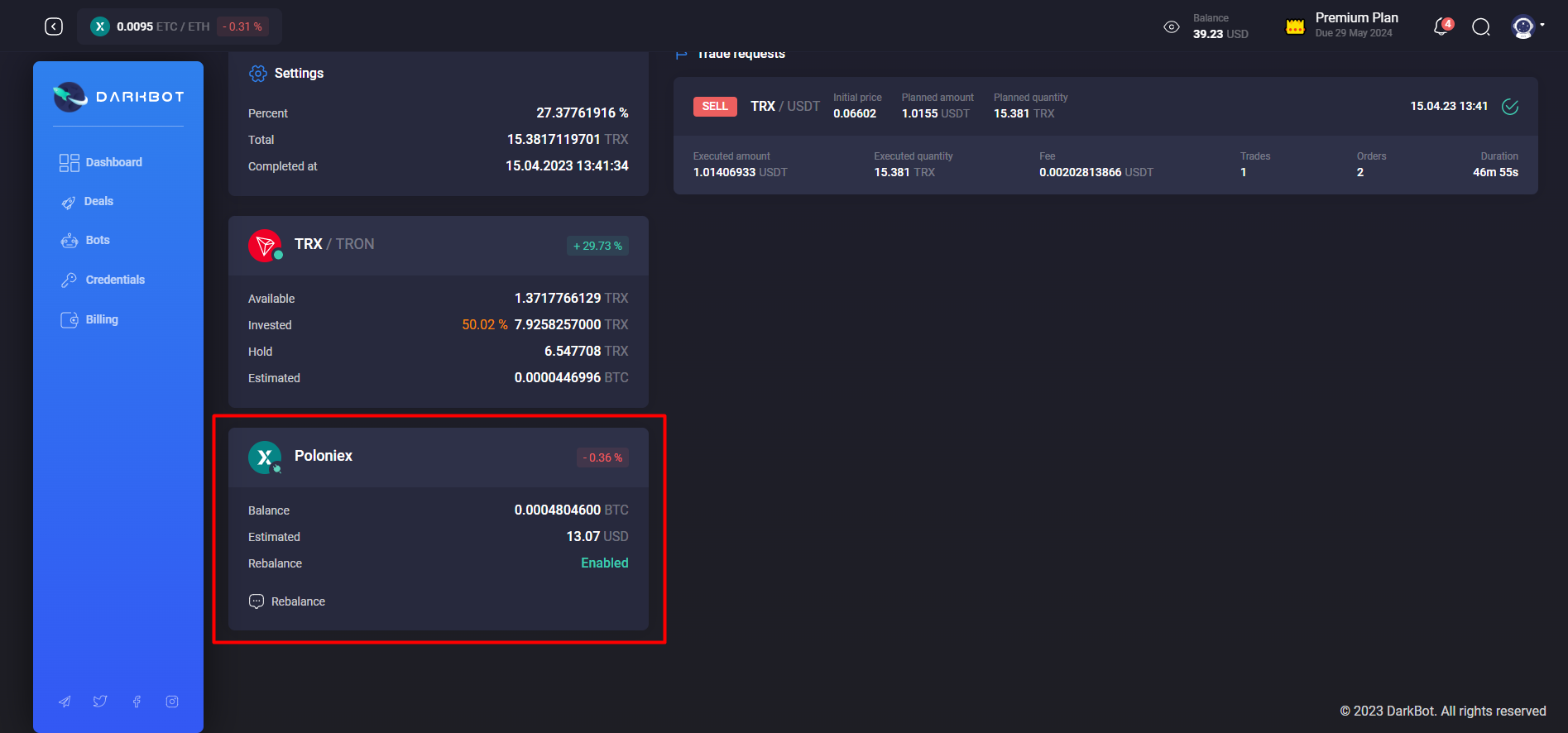1568x733 pixels.
Task: Click the 2023 DarkBot copyright text
Action: click(x=1443, y=711)
